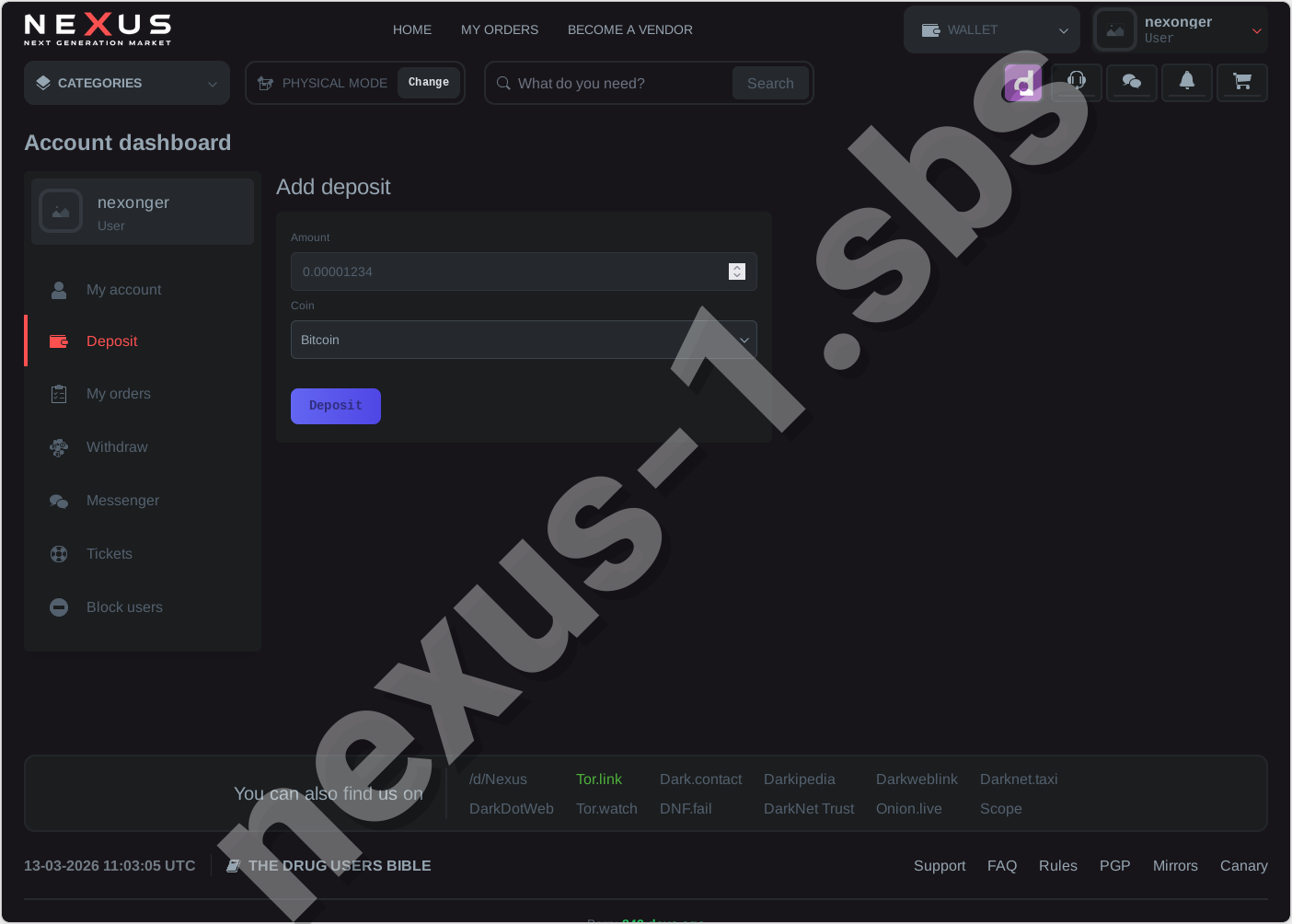The image size is (1292, 924).
Task: Open the Mirrors footer link
Action: point(1175,866)
